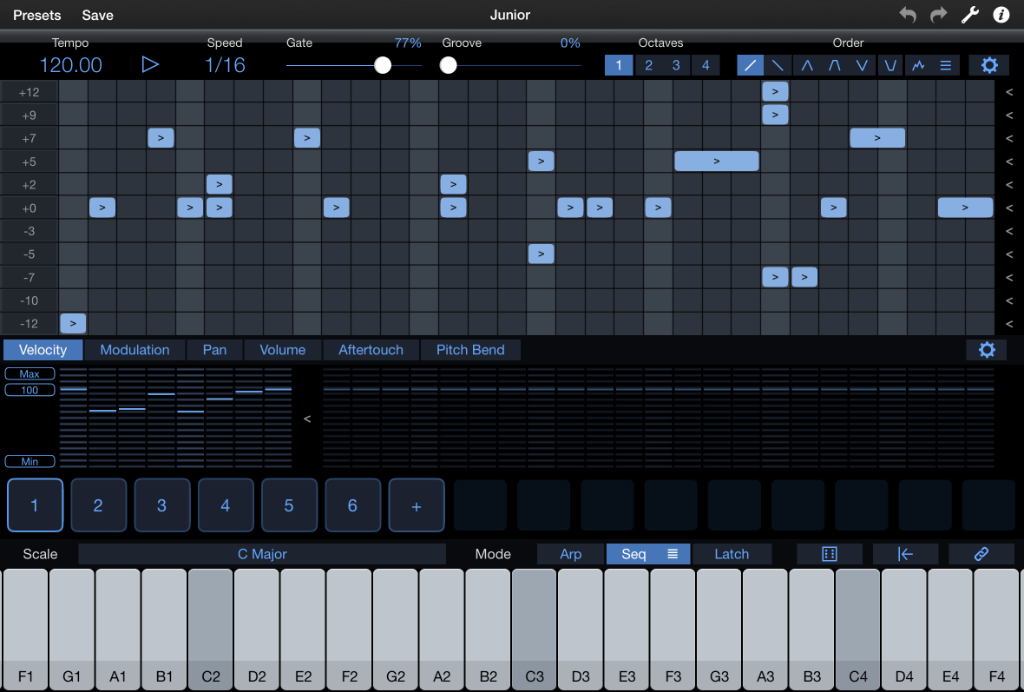Viewport: 1024px width, 692px height.
Task: Click the chain link icon
Action: 981,554
